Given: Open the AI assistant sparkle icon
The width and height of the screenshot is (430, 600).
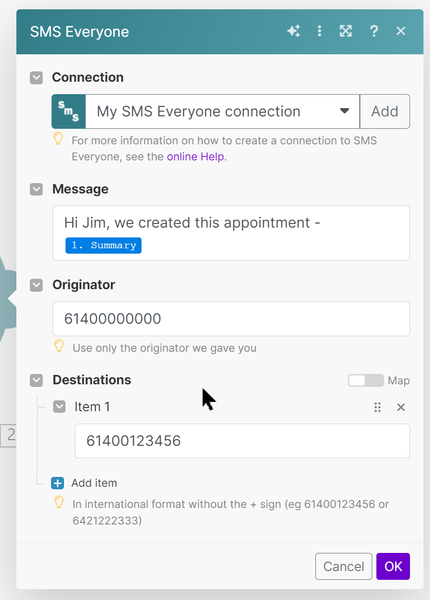Looking at the screenshot, I should (x=294, y=31).
